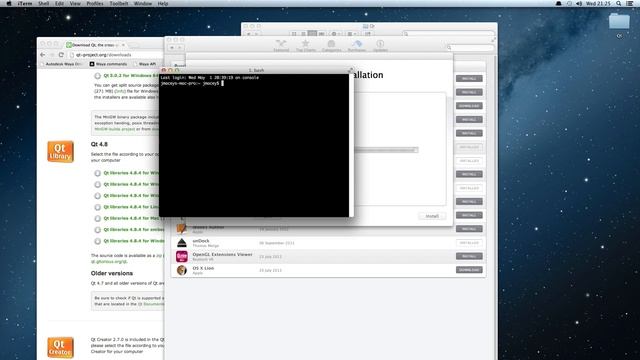Reload the Qt downloads page in Chrome
Viewport: 640px width, 360px height.
point(61,55)
